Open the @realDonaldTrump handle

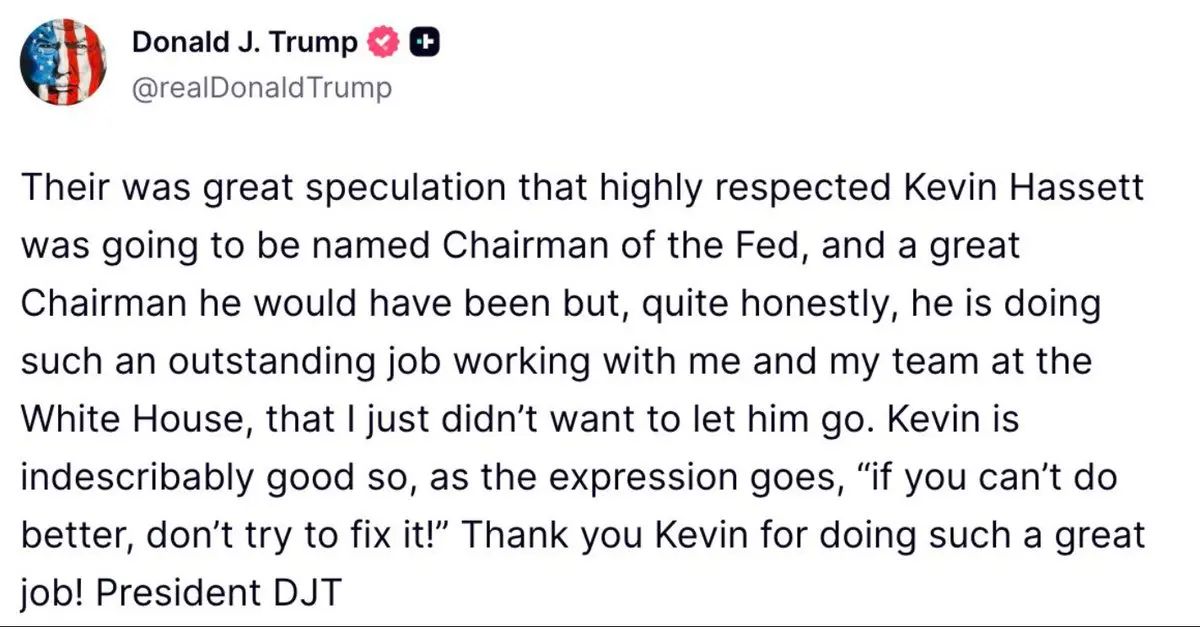(x=262, y=88)
